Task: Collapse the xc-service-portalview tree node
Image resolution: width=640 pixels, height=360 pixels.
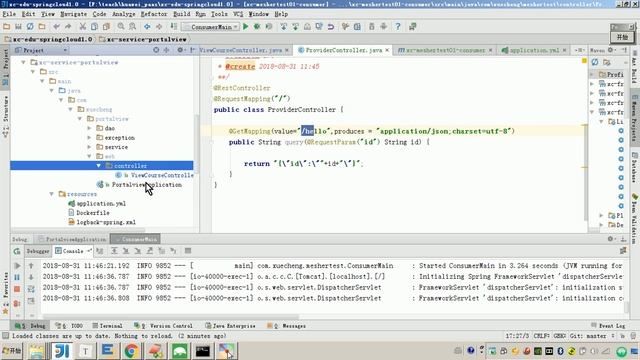Action: (23, 62)
